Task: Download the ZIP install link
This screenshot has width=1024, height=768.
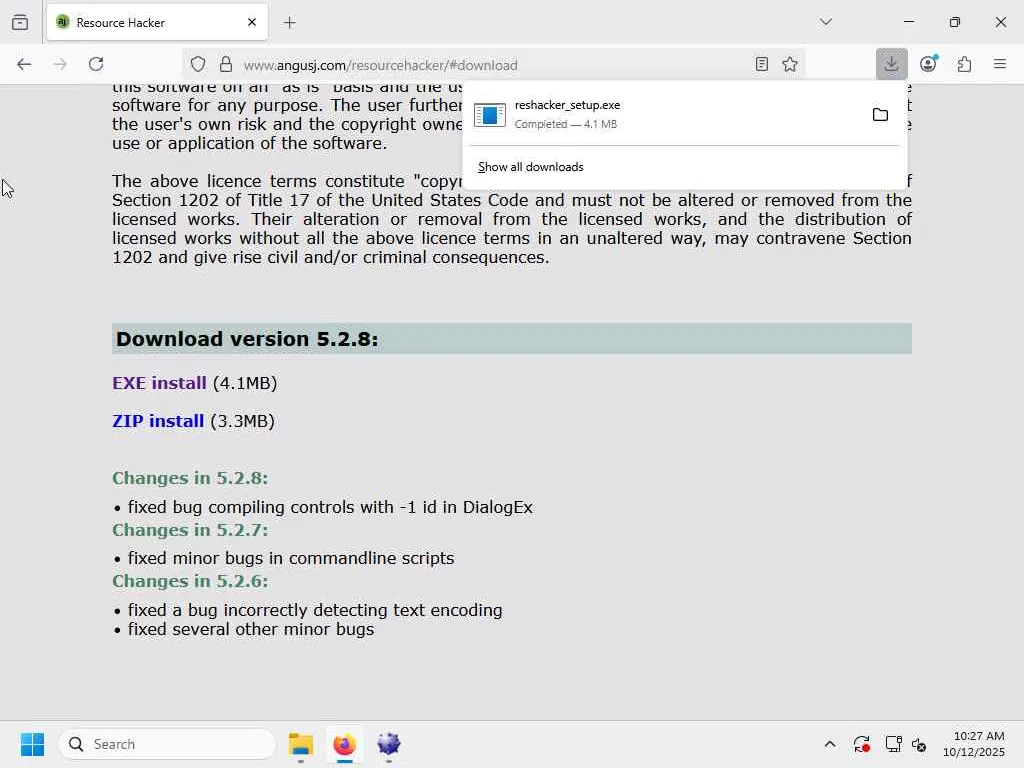Action: pos(158,421)
